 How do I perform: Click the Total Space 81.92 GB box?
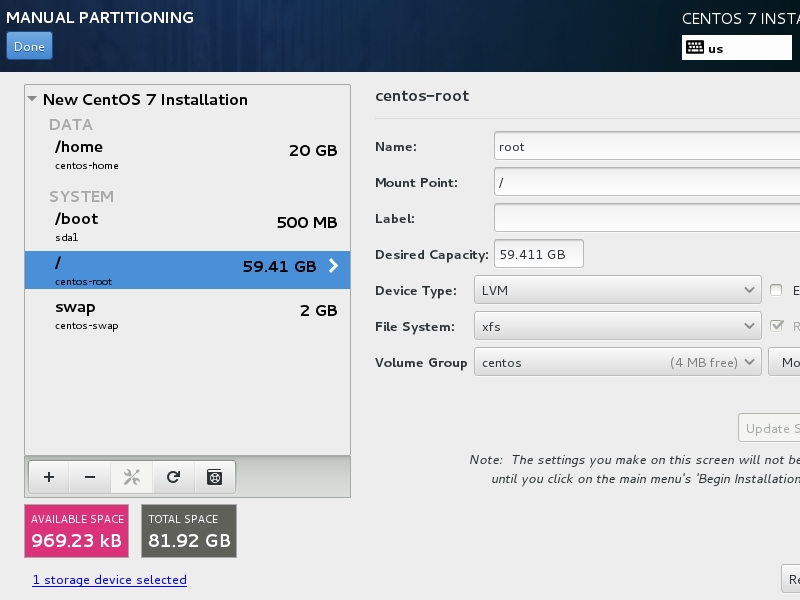[189, 531]
